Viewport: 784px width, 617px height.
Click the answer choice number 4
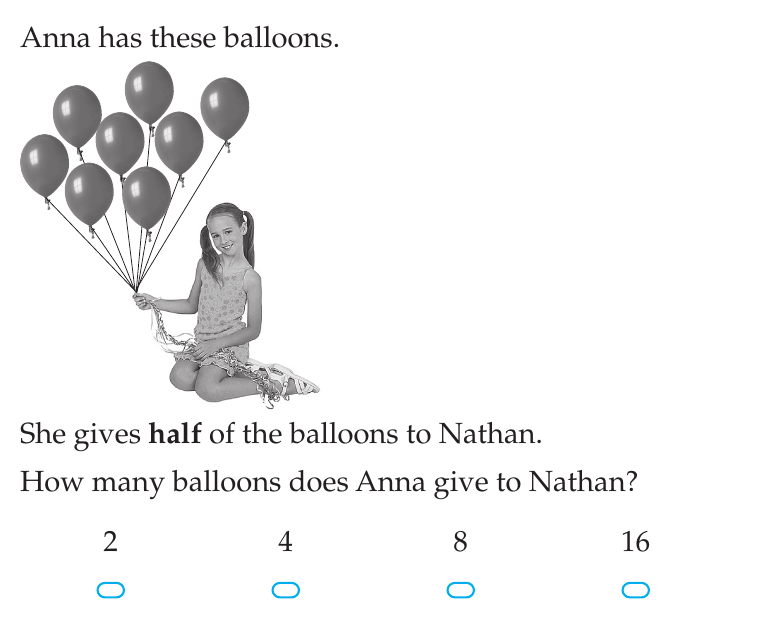[x=286, y=542]
